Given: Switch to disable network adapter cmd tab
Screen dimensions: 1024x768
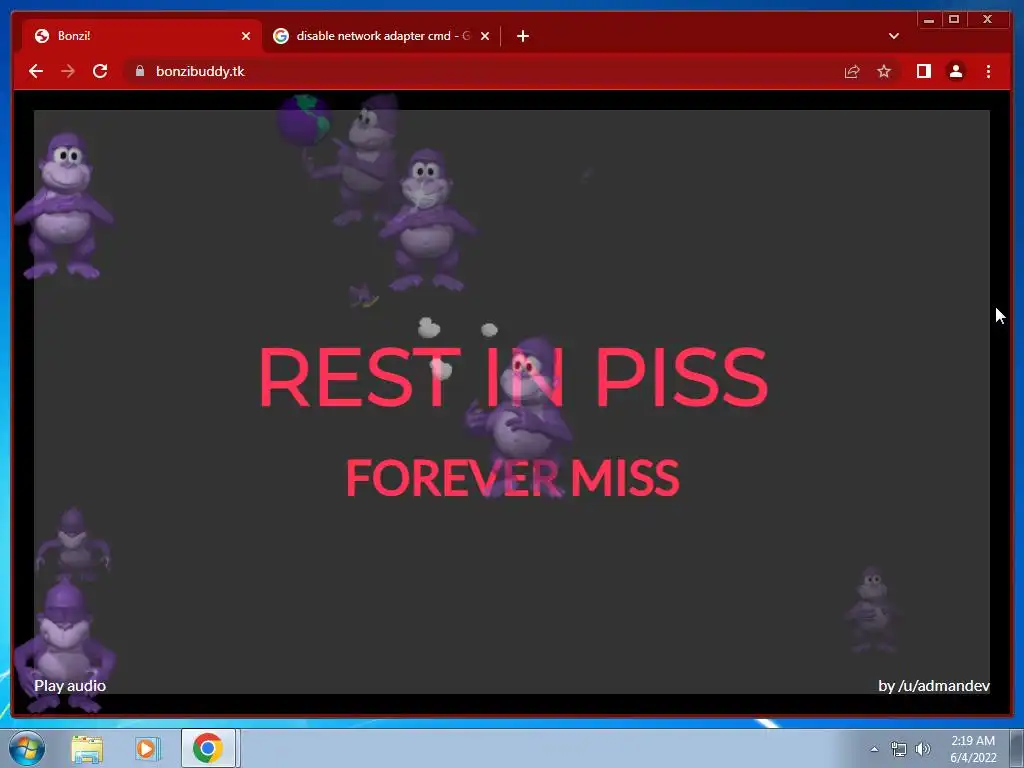Looking at the screenshot, I should point(381,36).
